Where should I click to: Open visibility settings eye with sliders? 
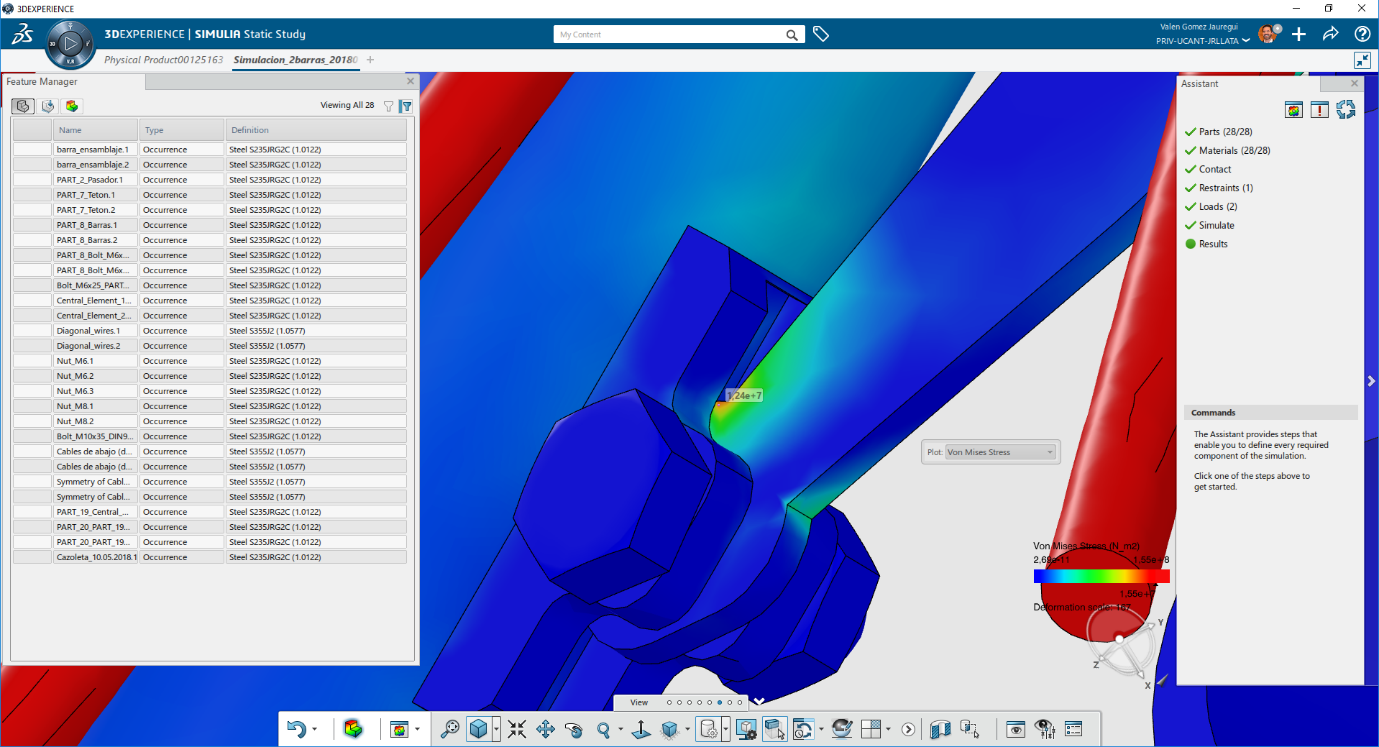[x=1045, y=730]
